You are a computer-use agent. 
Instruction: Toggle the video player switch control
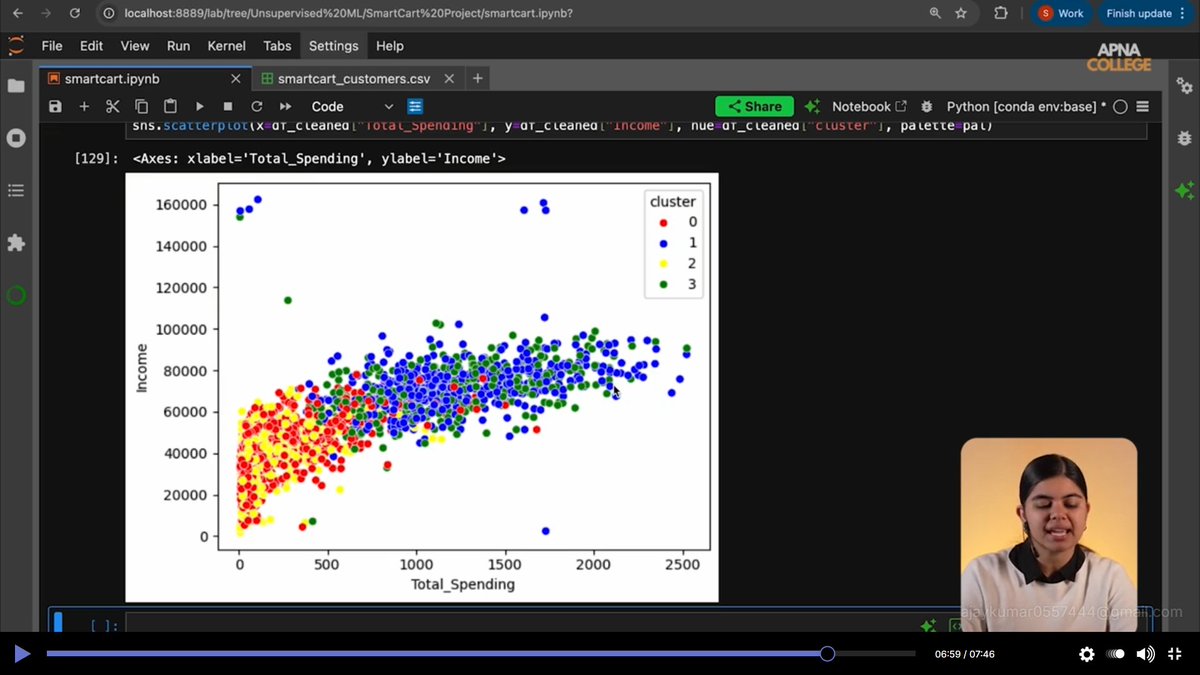(1117, 654)
